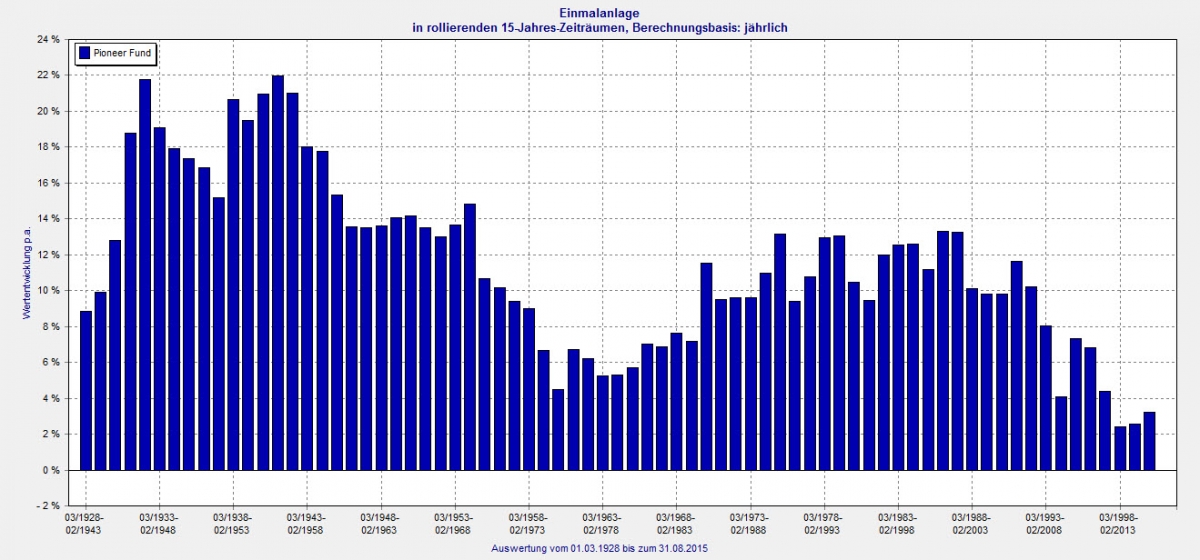The image size is (1200, 560).
Task: Select the 0 % y-axis label
Action: point(52,470)
